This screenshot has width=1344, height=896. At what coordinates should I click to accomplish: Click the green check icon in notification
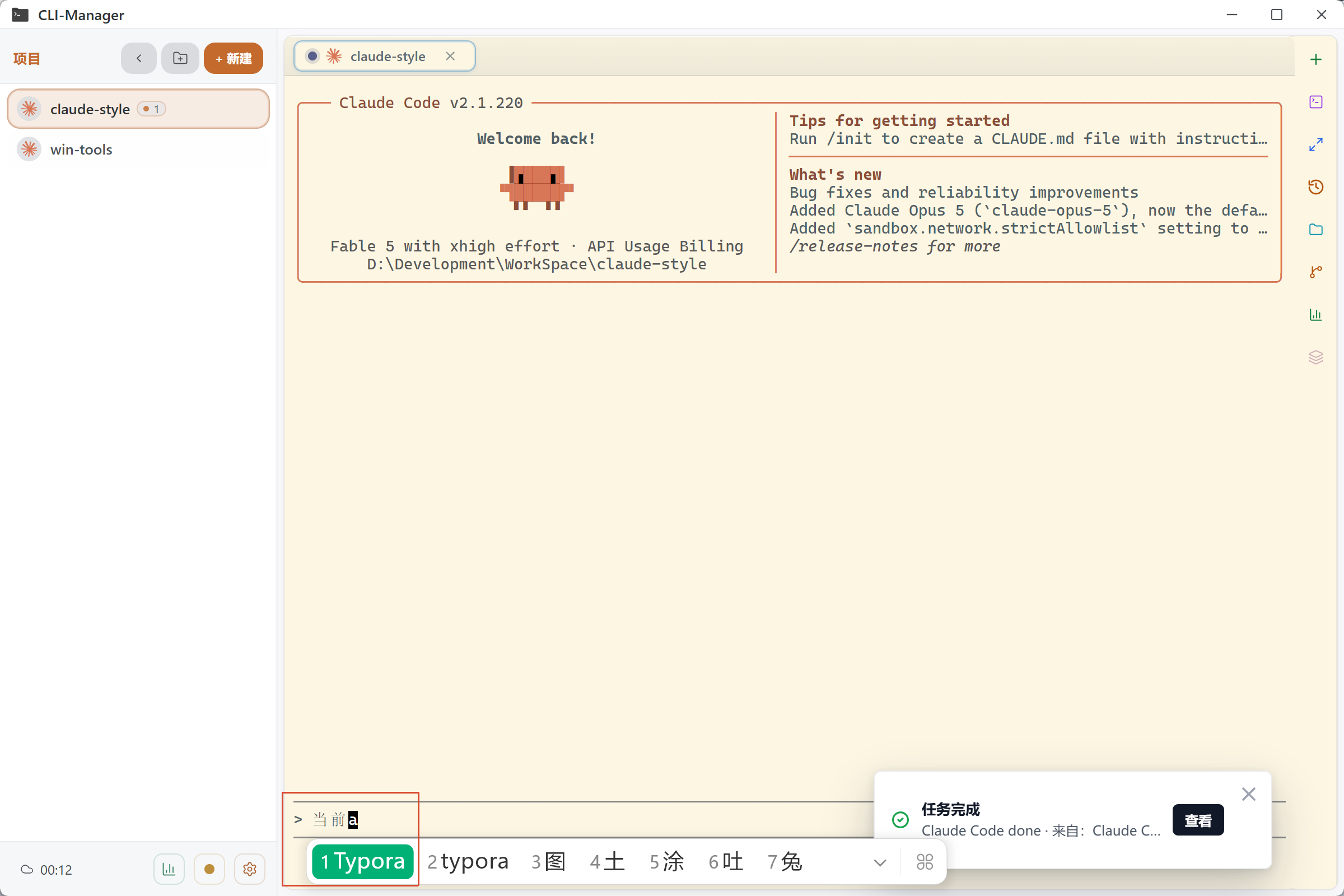900,819
